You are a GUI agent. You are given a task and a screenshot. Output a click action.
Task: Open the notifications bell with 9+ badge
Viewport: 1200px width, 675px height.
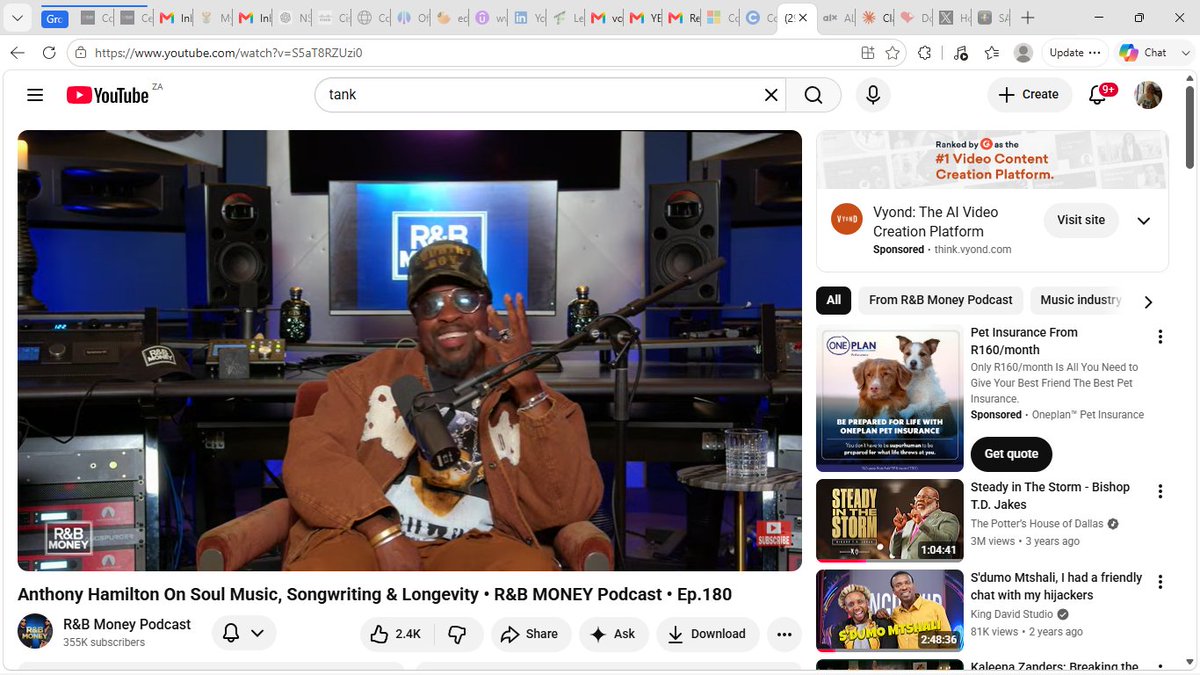[1099, 95]
